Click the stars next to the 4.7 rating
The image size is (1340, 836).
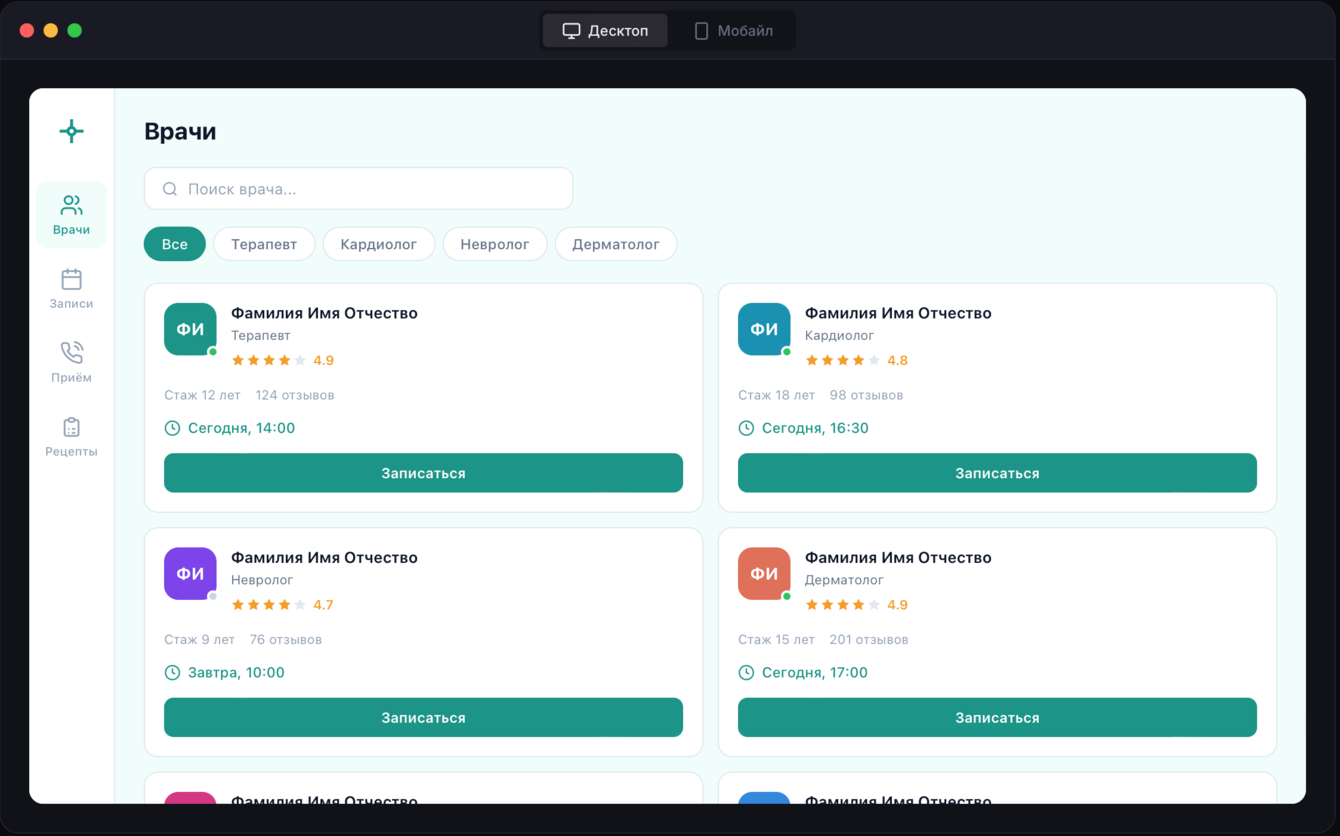tap(269, 605)
